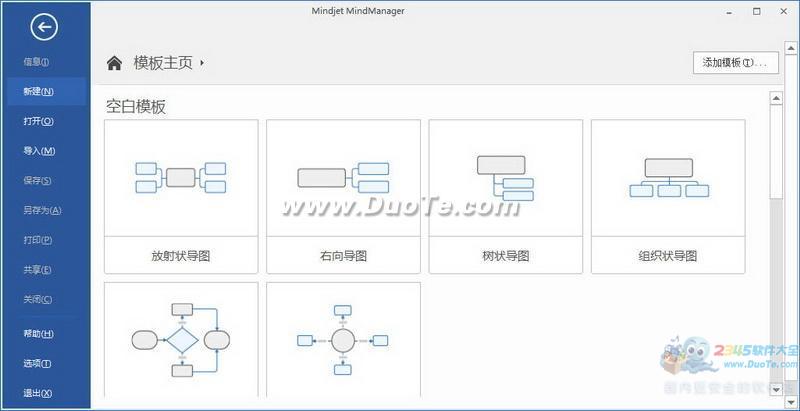Click the 另存为 menu item
Screen dimensions: 800x411
click(42, 210)
